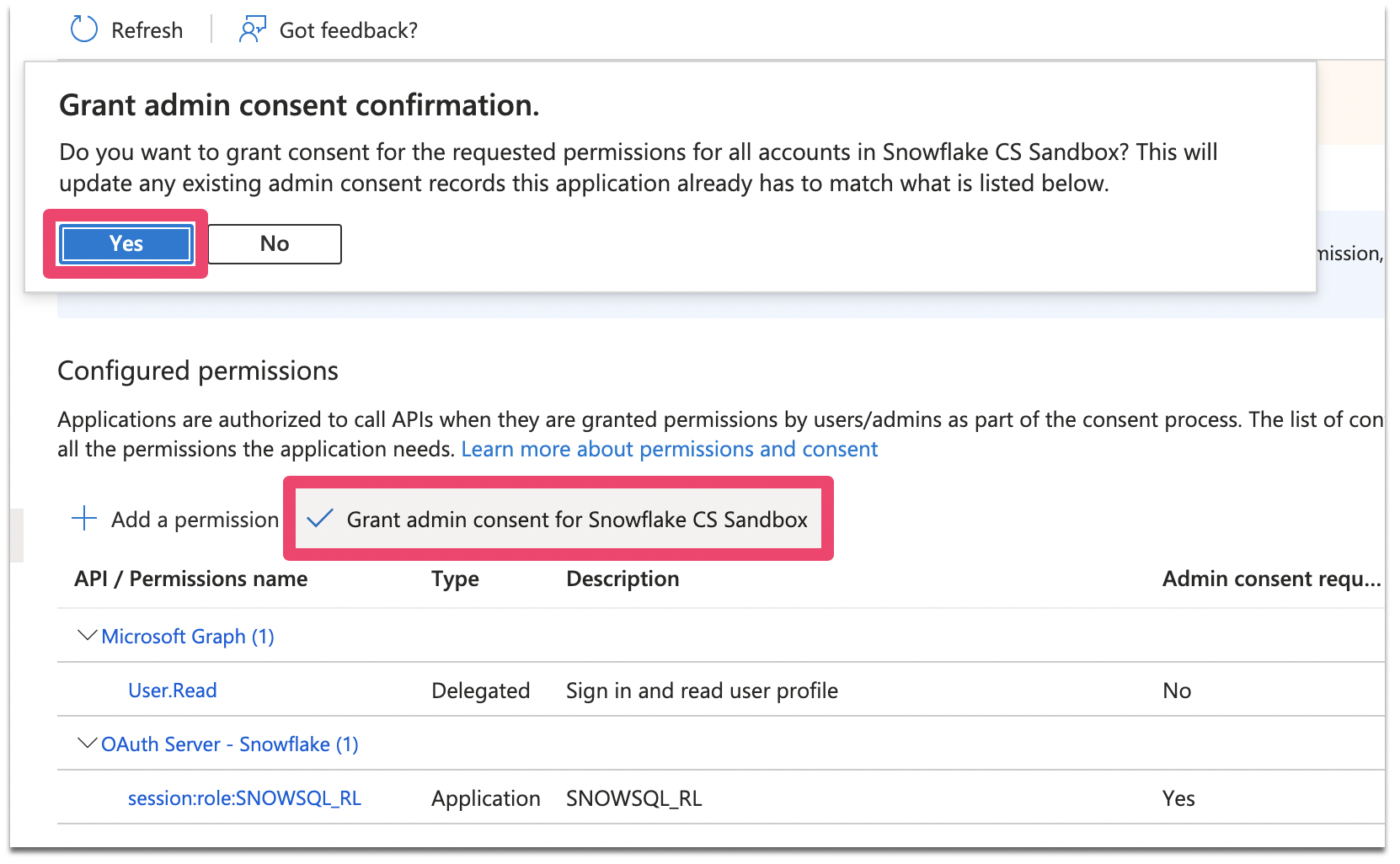This screenshot has width=1400, height=864.
Task: Click the circular Refresh icon
Action: pyautogui.click(x=84, y=29)
